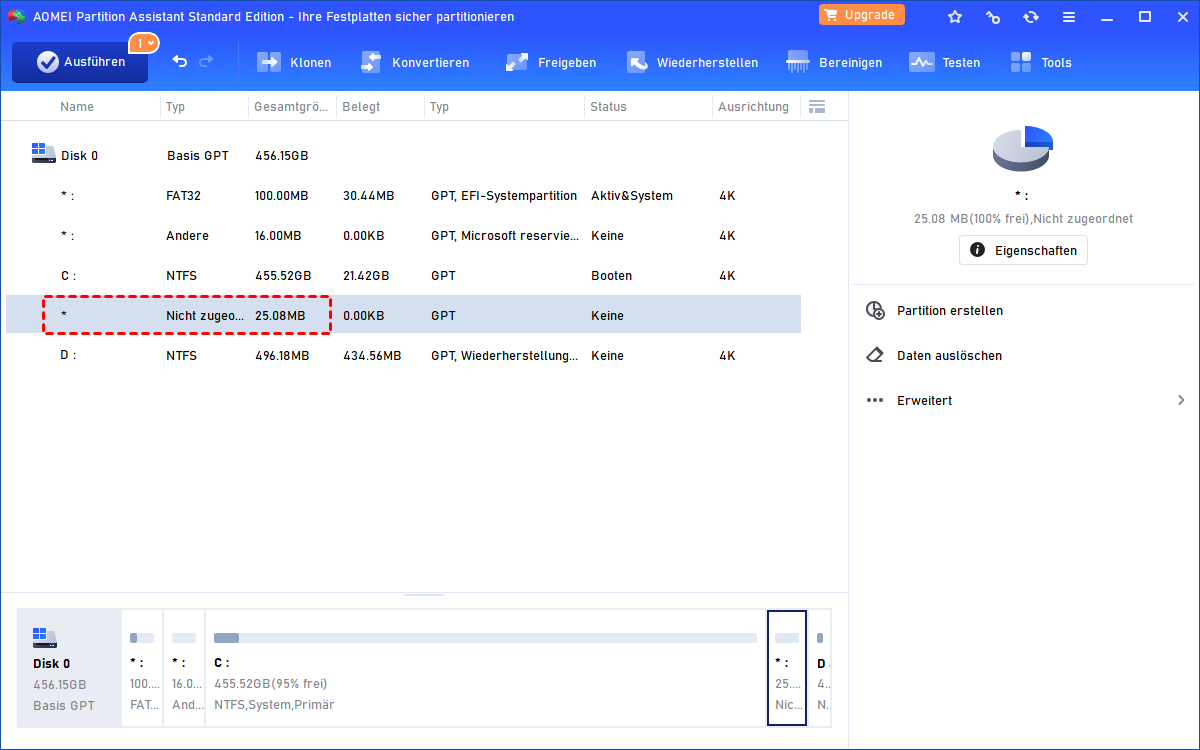1200x750 pixels.
Task: Click the C: usage bar in disk map
Action: click(x=485, y=638)
